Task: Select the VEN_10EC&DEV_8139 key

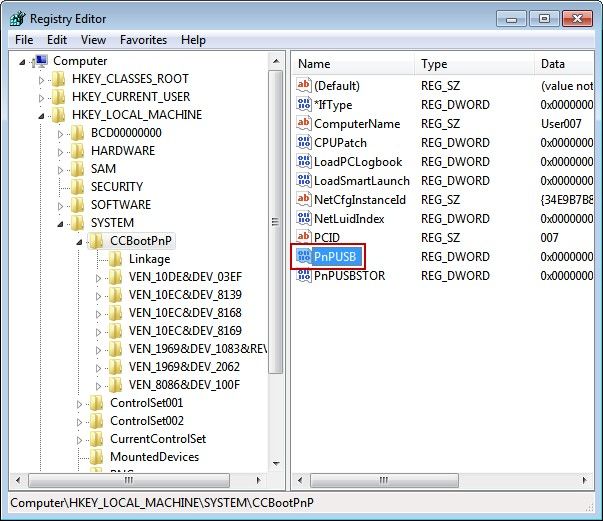Action: pyautogui.click(x=185, y=295)
